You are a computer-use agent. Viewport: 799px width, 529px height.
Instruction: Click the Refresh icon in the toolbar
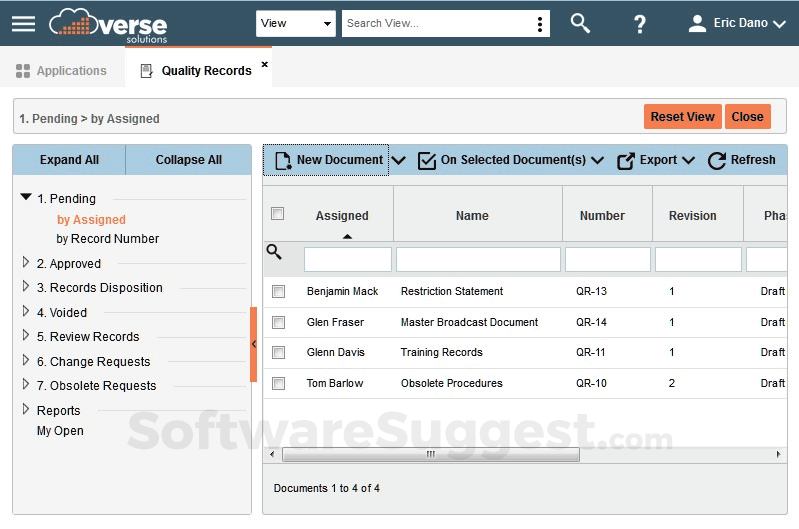coord(716,160)
